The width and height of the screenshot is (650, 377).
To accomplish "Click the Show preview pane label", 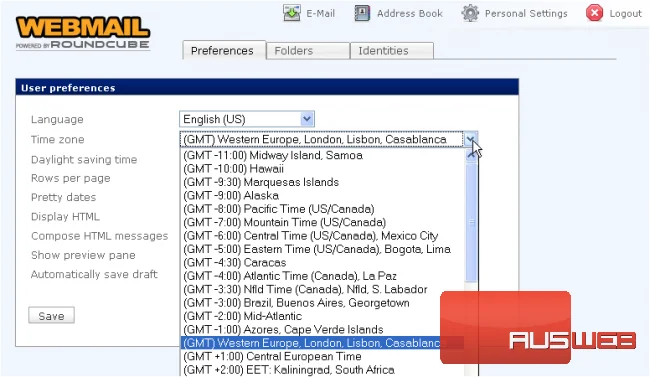I will click(x=83, y=255).
